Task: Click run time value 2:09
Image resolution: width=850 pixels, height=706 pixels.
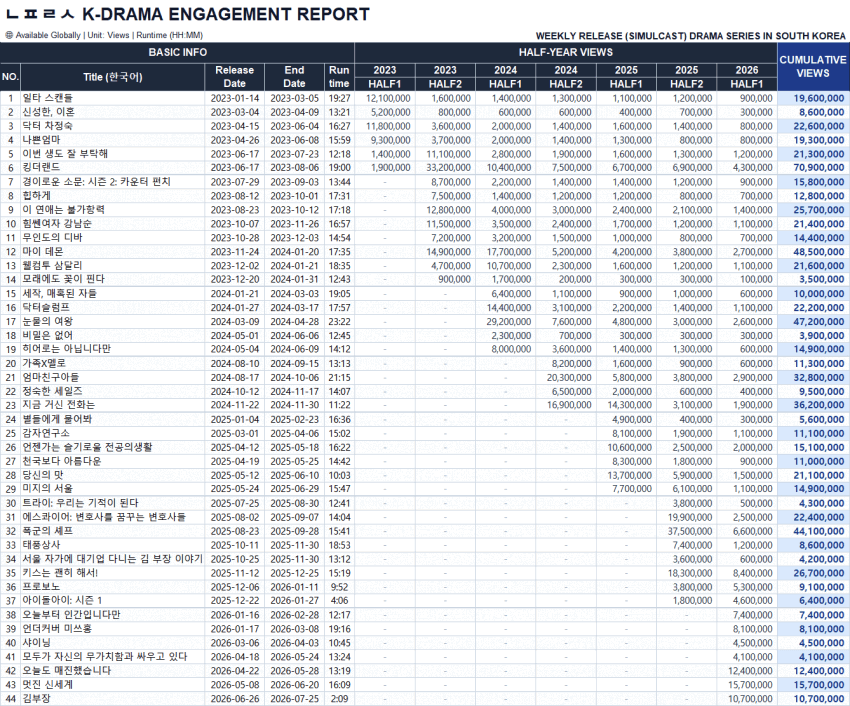Action: 339,699
